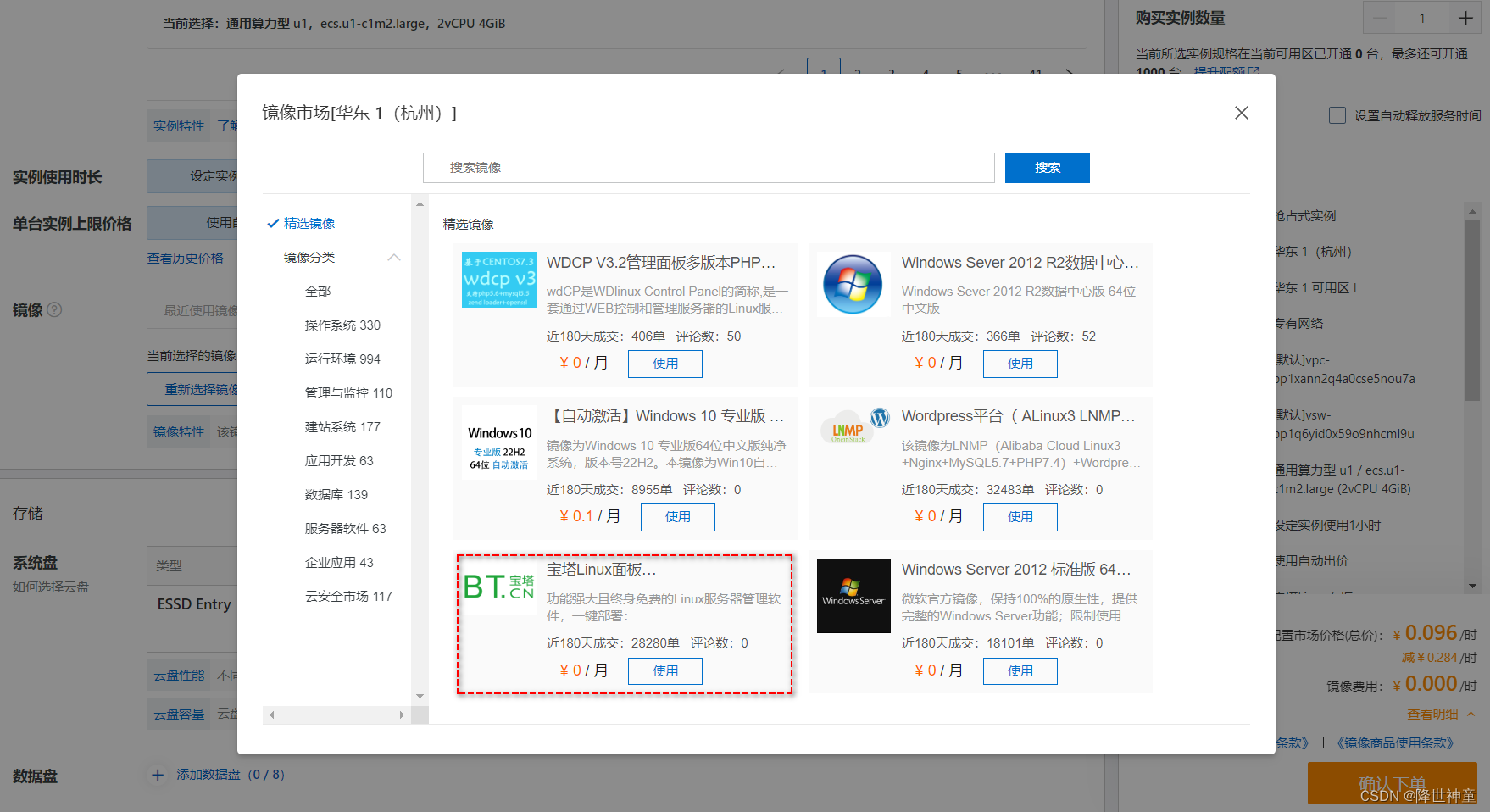Open the 数据库 139 category

[x=336, y=494]
